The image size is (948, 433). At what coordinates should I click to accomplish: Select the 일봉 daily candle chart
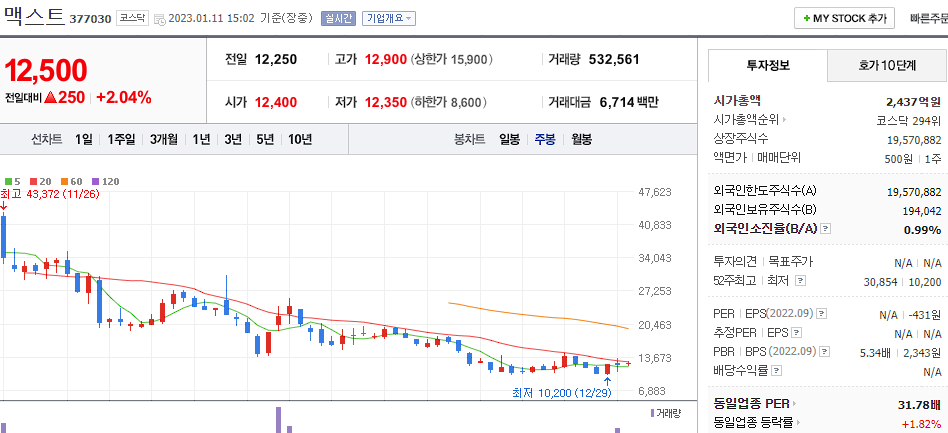coord(509,140)
